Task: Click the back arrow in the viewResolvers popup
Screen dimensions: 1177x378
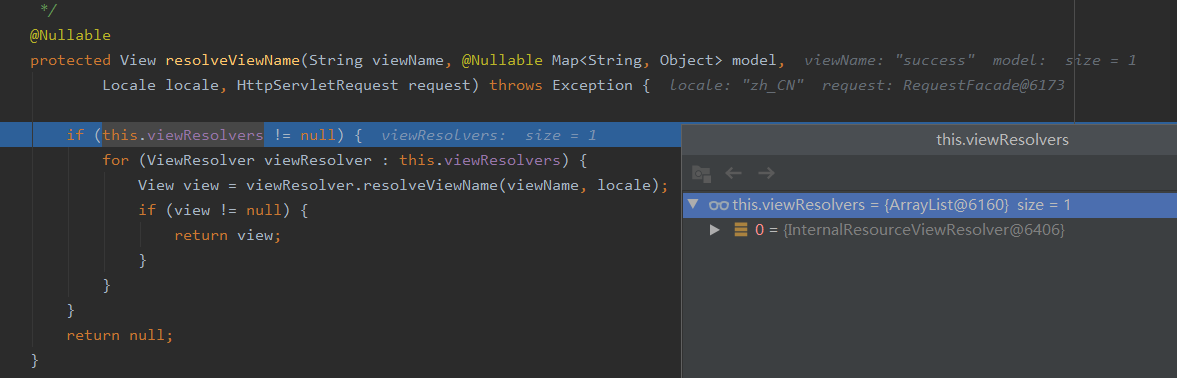Action: coord(733,173)
